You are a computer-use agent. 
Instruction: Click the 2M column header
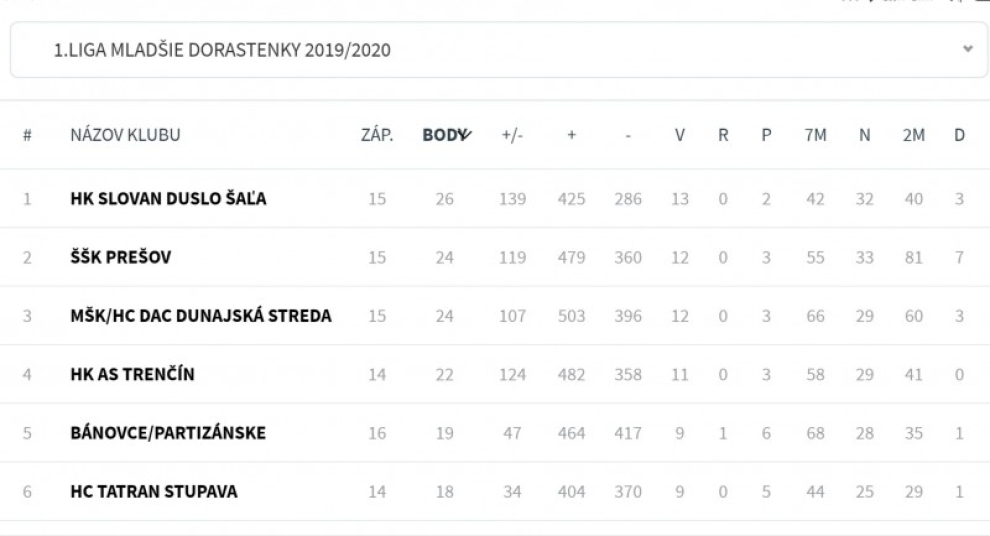(913, 136)
